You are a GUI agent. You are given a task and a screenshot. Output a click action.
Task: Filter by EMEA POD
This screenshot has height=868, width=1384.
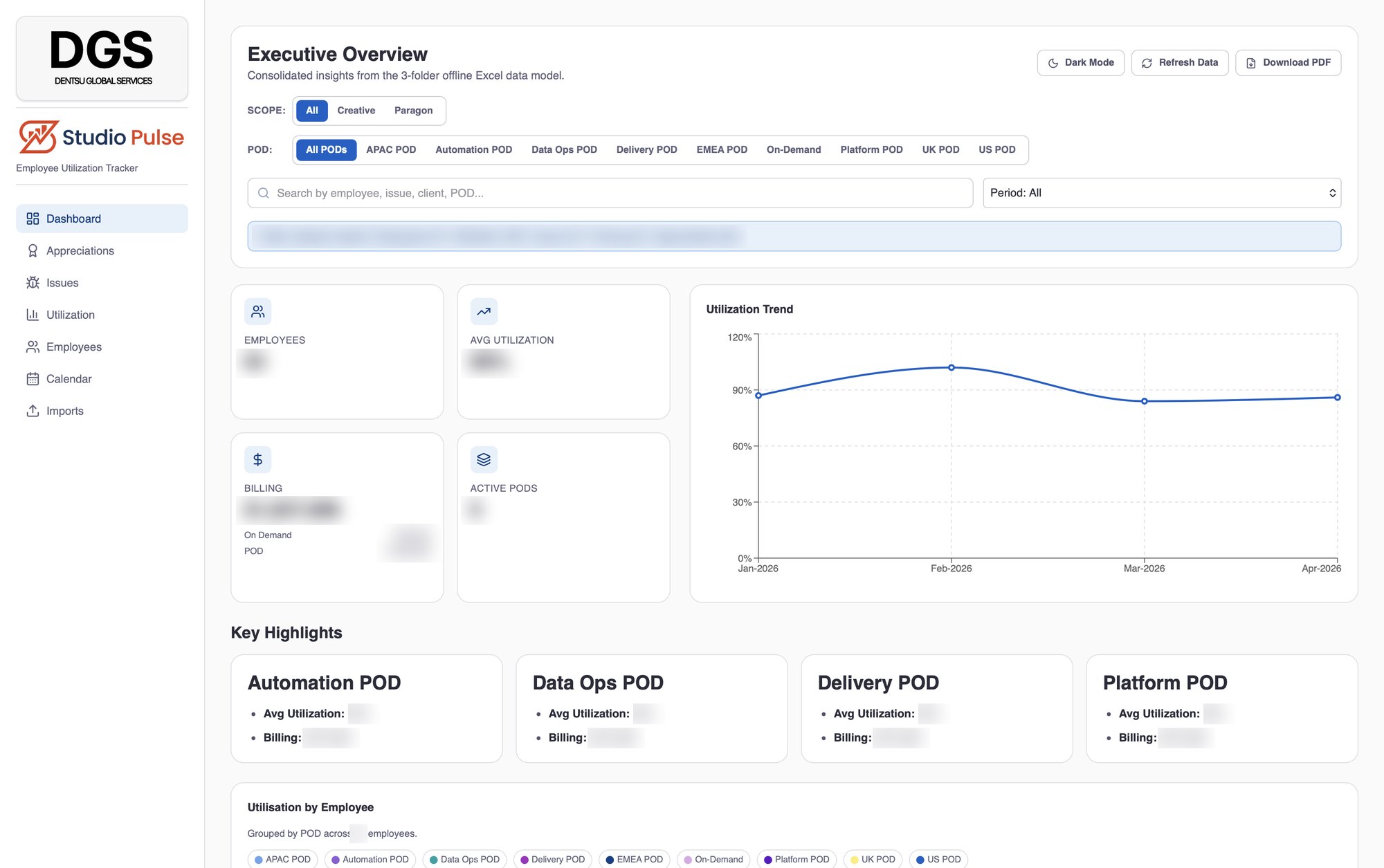pyautogui.click(x=722, y=150)
